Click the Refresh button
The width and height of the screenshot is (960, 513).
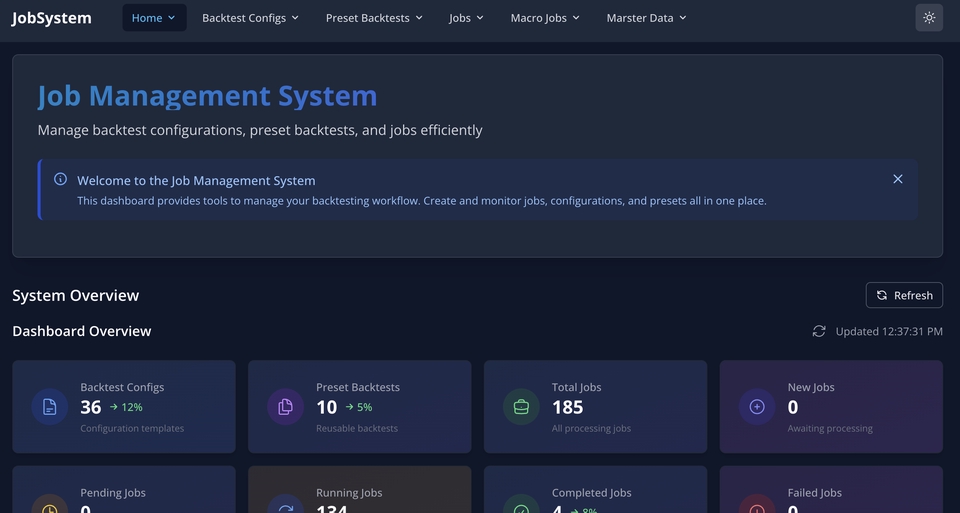tap(904, 295)
